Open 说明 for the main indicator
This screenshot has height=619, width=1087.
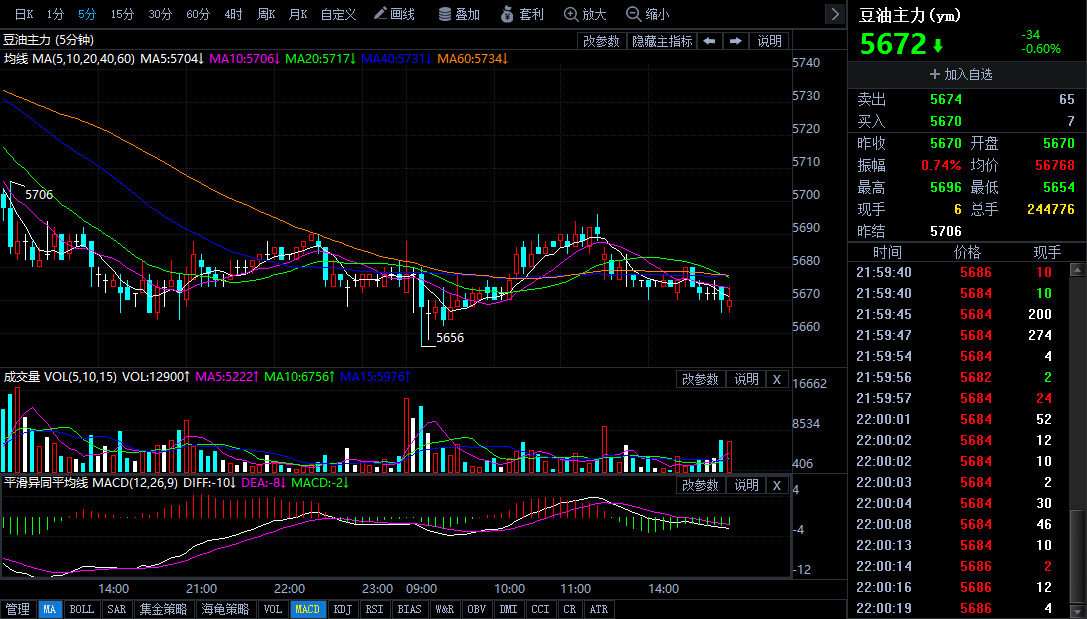(769, 41)
